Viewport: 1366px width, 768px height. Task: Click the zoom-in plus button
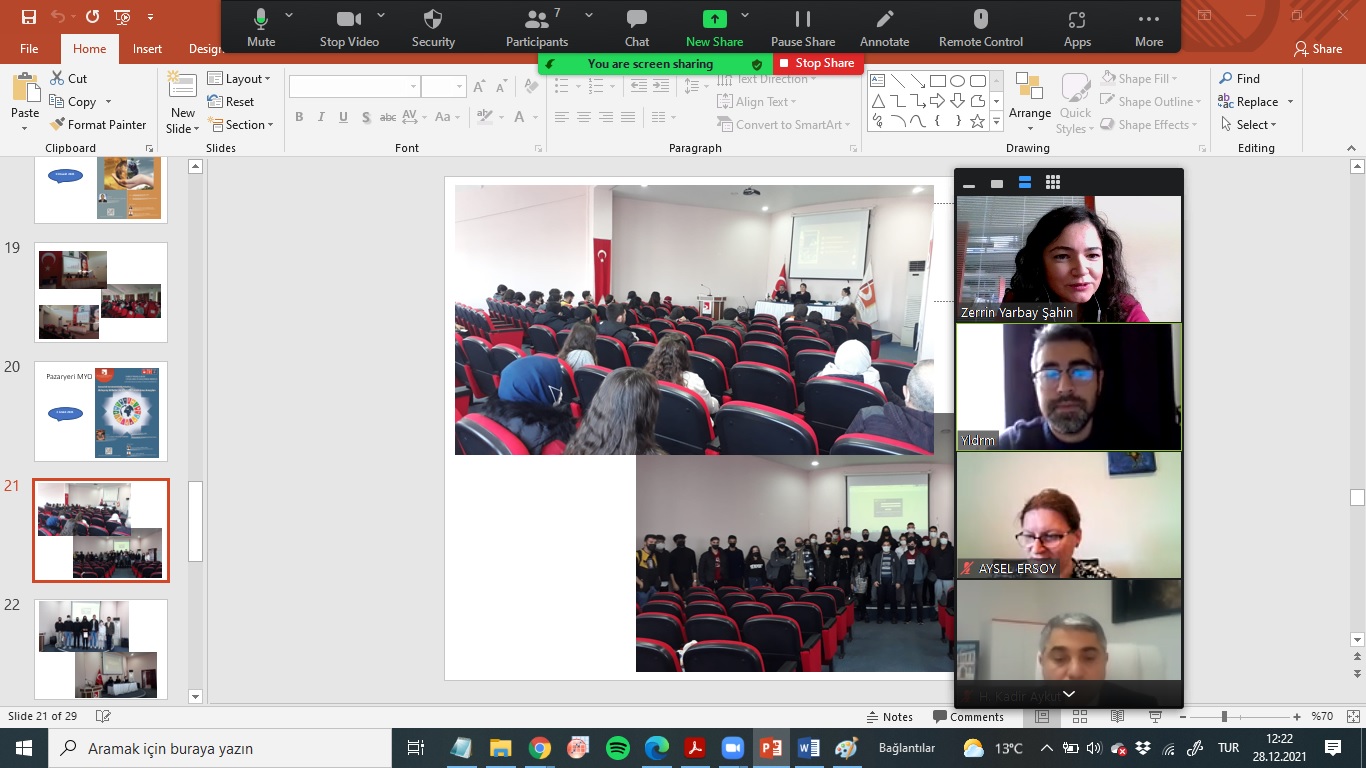point(1297,716)
